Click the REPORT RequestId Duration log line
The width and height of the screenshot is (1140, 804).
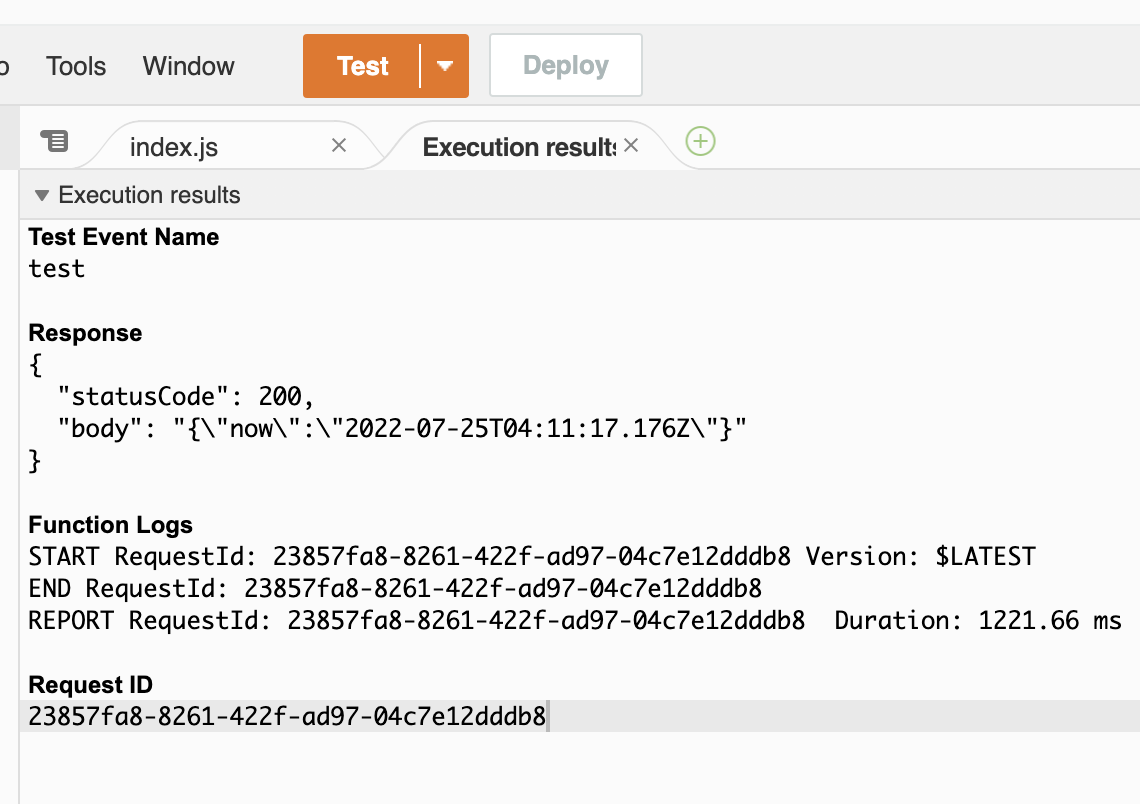click(x=575, y=621)
